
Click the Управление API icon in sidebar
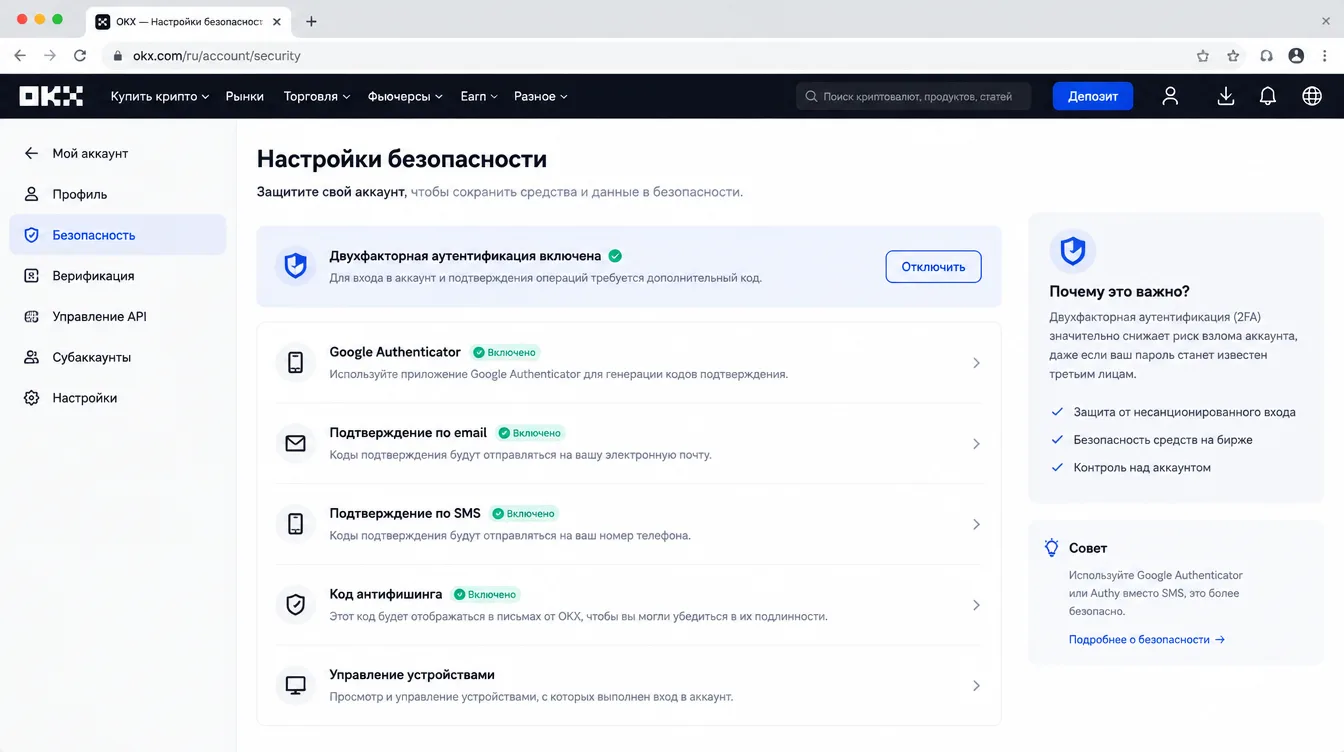[x=32, y=316]
